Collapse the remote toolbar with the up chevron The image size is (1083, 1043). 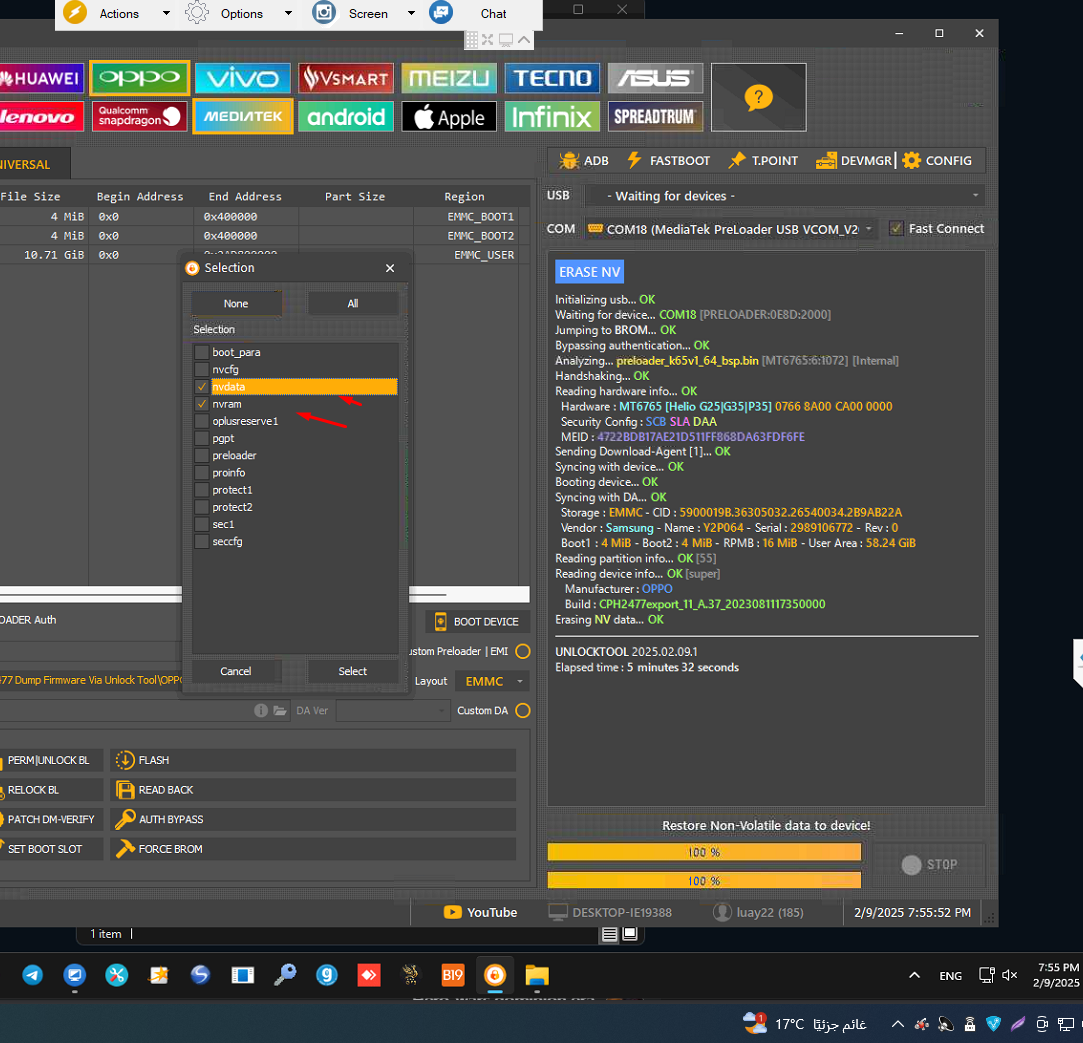[524, 40]
